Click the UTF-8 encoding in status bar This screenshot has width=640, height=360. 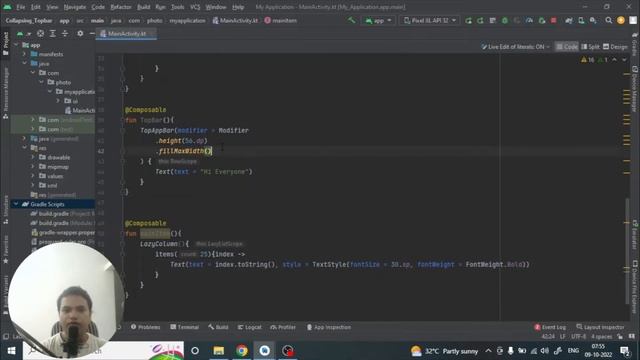pyautogui.click(x=578, y=337)
